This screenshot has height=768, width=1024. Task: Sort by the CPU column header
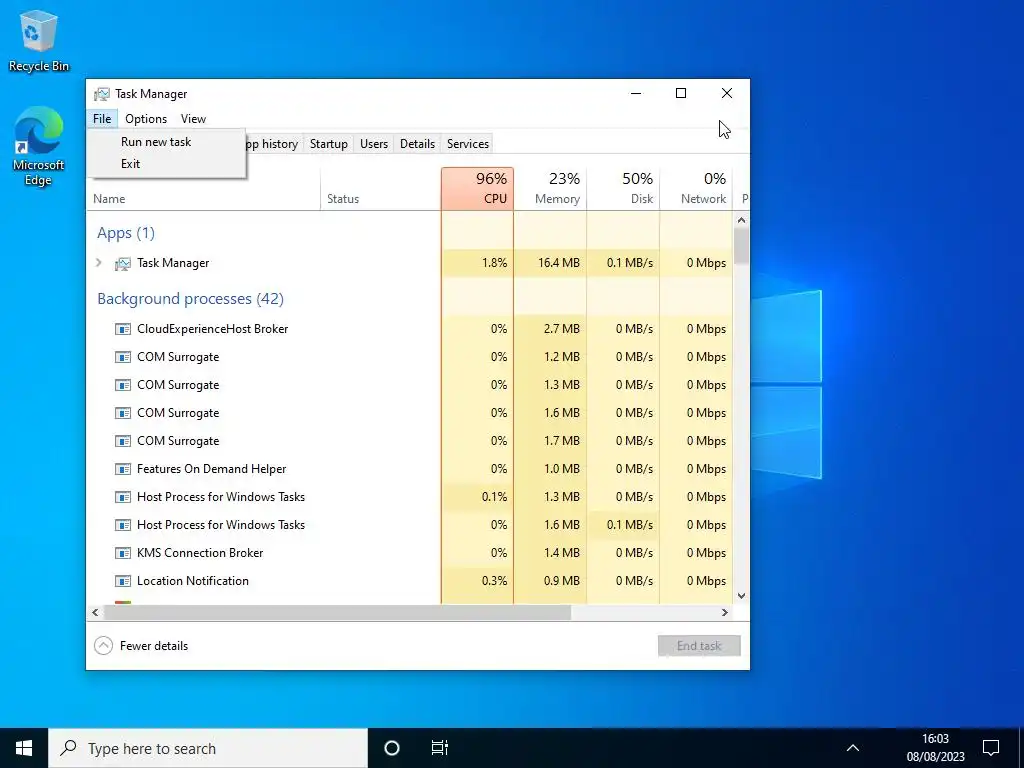477,189
